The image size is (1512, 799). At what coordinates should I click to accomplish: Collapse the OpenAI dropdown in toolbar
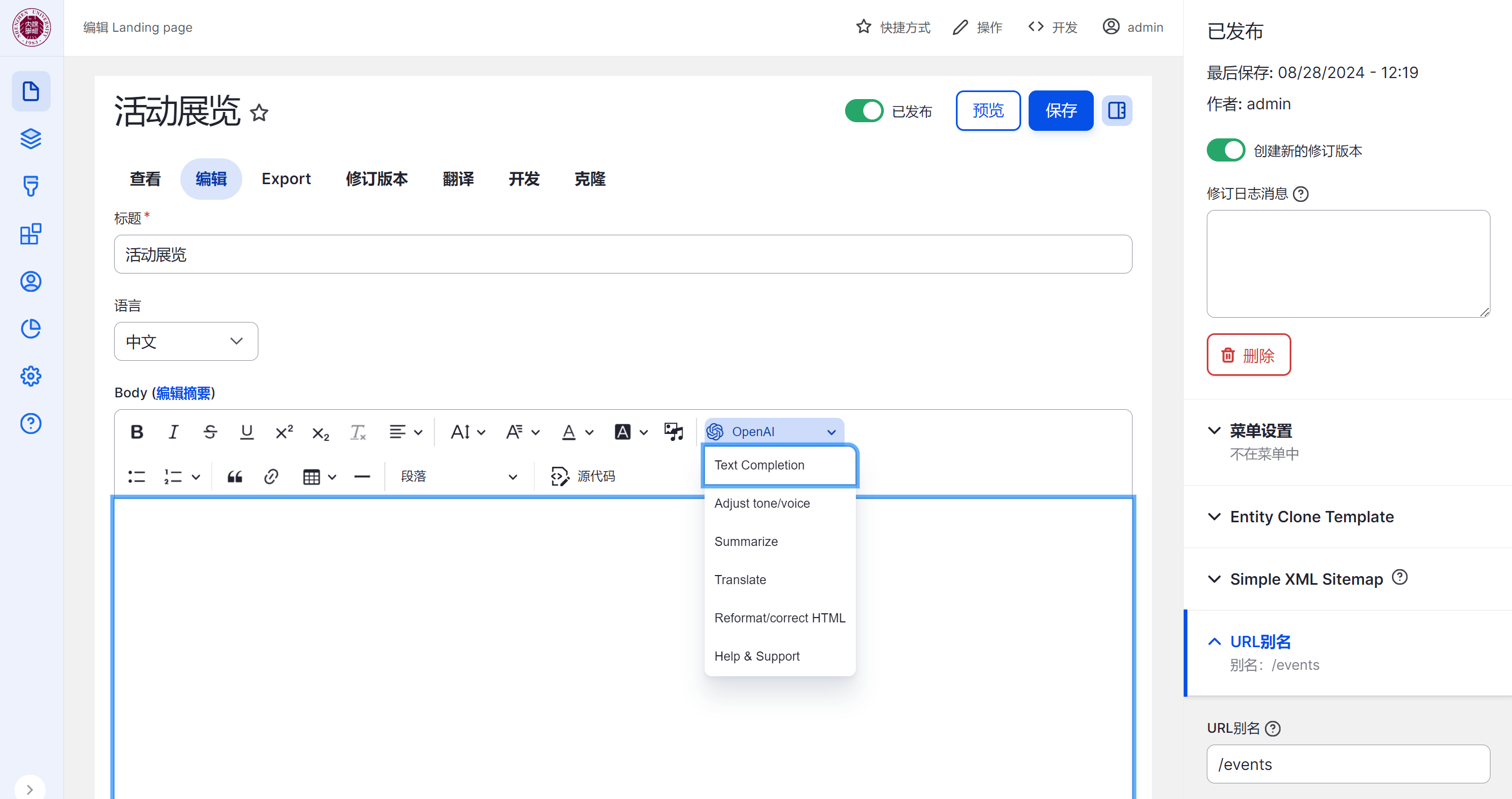(x=774, y=432)
